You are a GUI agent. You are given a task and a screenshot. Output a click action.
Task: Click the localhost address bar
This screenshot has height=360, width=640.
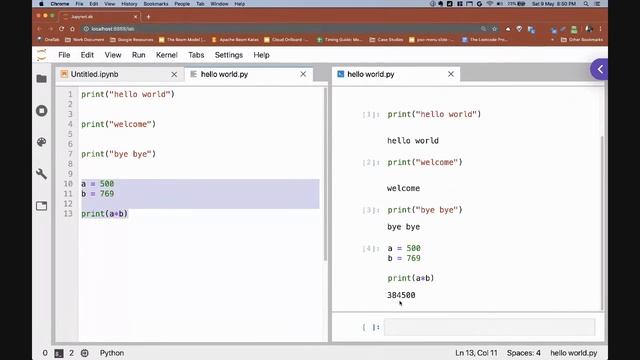[x=282, y=29]
